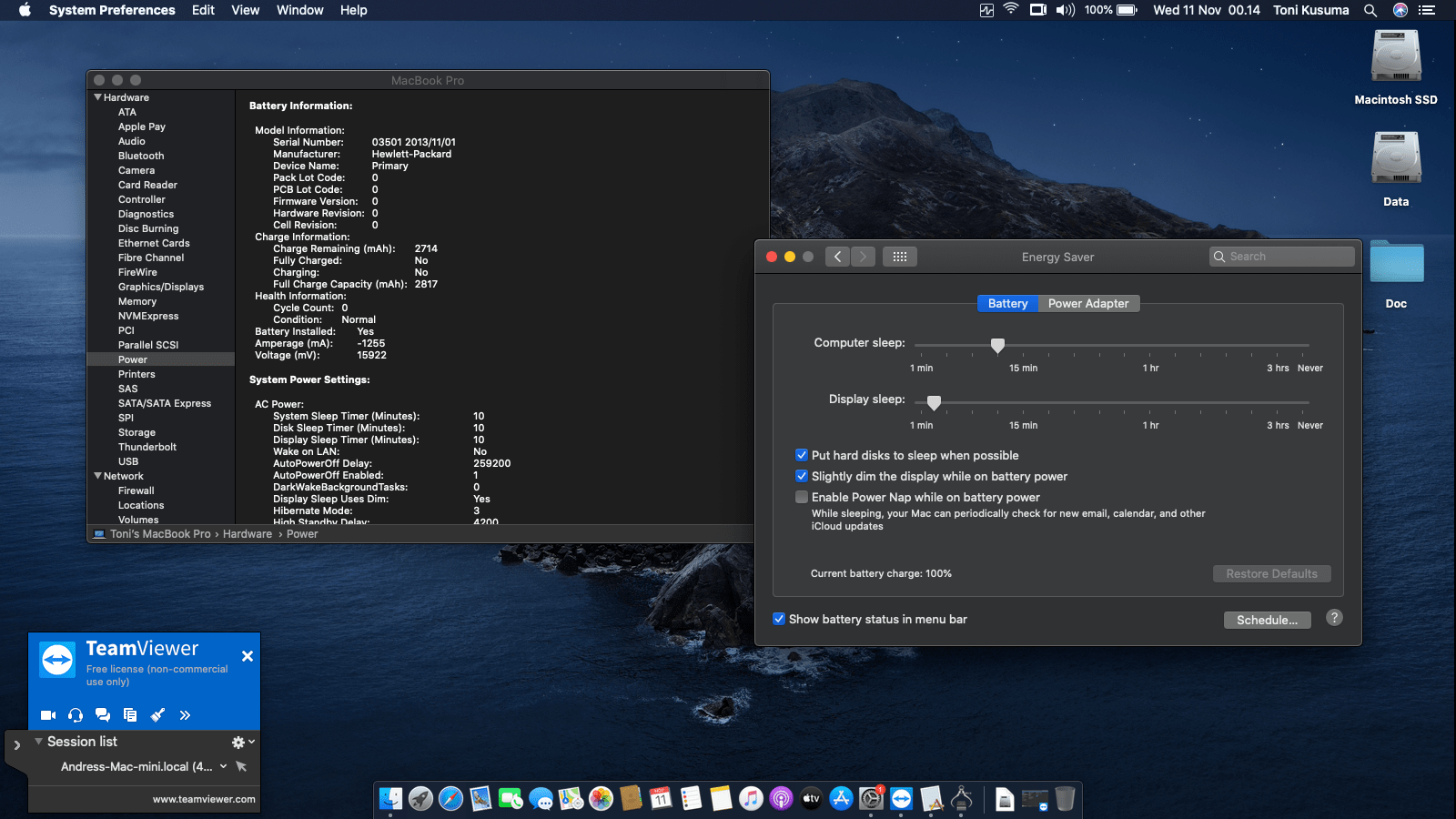Select the TeamViewer whiteboard brush icon

click(157, 715)
